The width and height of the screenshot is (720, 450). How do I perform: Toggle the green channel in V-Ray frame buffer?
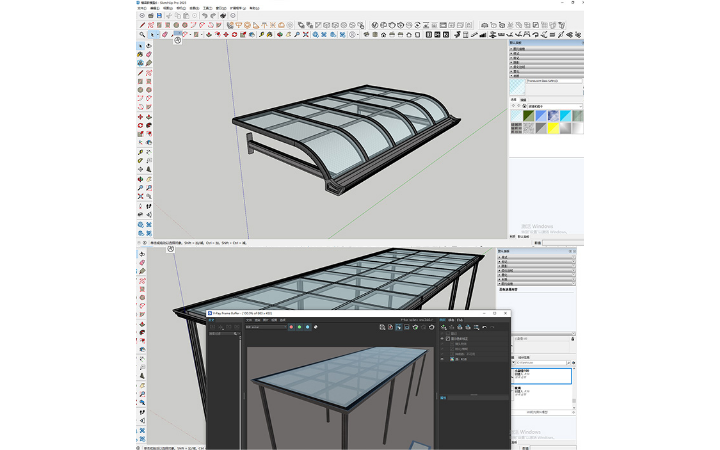[299, 327]
